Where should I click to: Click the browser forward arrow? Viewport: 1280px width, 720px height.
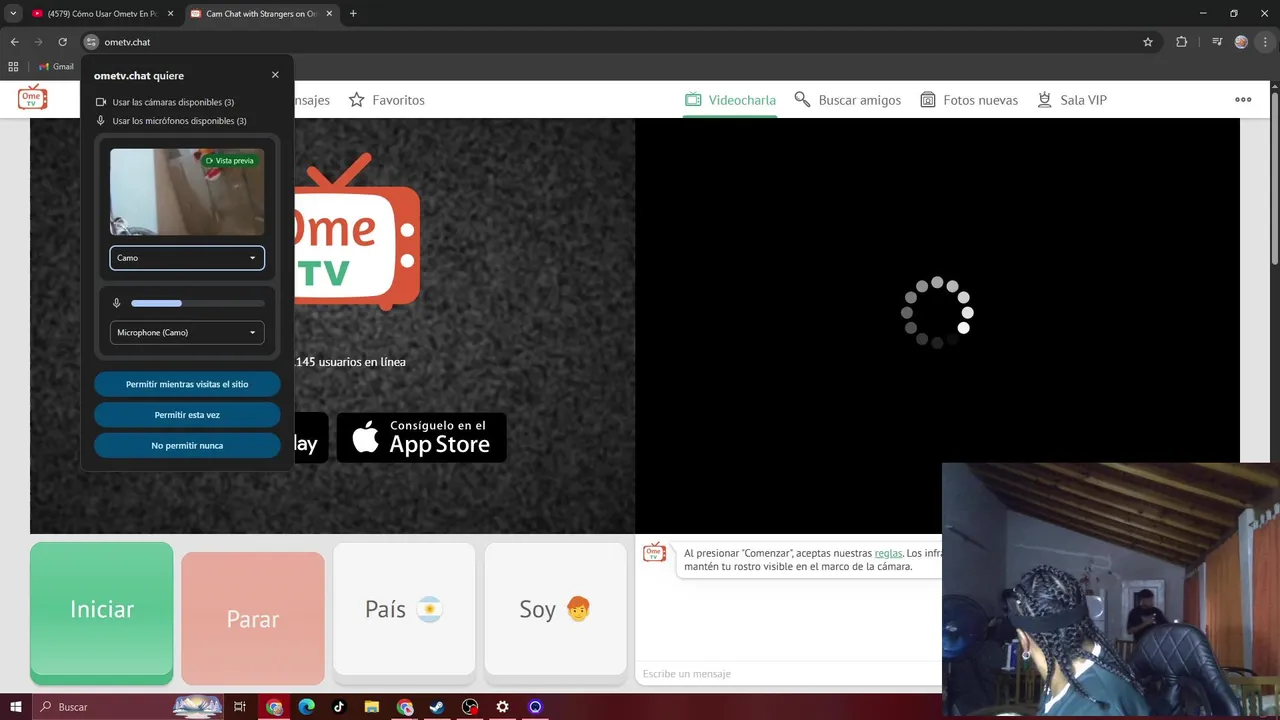point(38,42)
